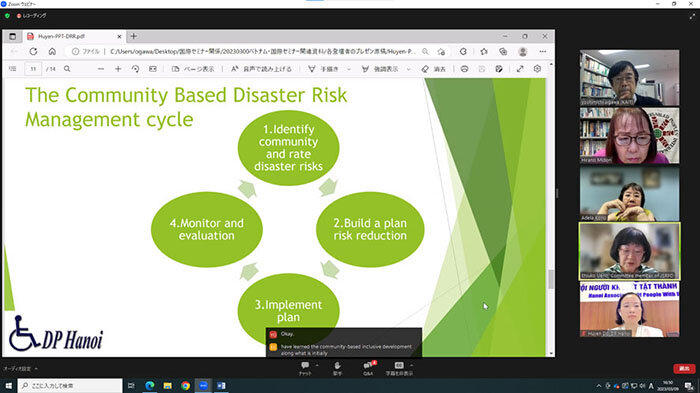Open Zoom chat panel
The width and height of the screenshot is (700, 393).
coord(305,368)
